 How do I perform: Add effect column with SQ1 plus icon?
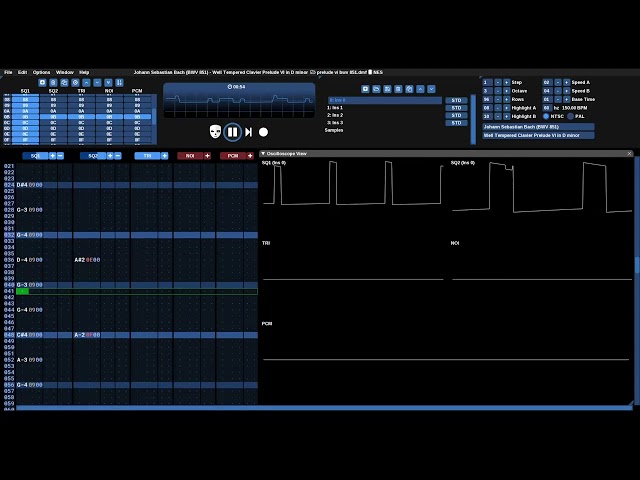click(53, 156)
